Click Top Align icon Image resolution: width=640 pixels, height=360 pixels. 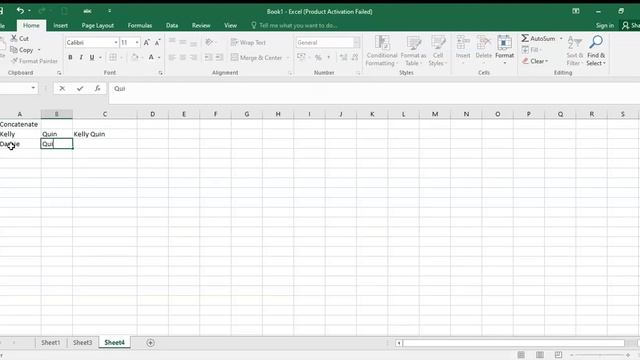(172, 42)
